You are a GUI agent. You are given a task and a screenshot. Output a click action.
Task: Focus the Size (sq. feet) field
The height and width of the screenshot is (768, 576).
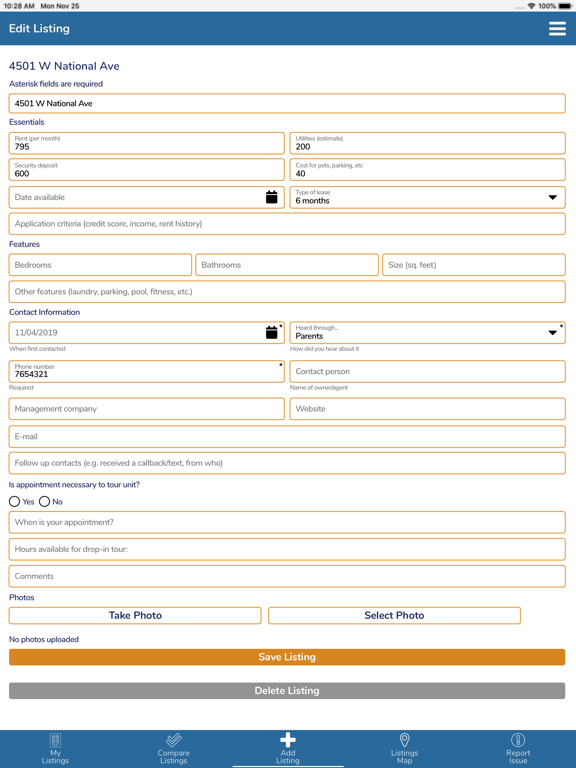474,265
